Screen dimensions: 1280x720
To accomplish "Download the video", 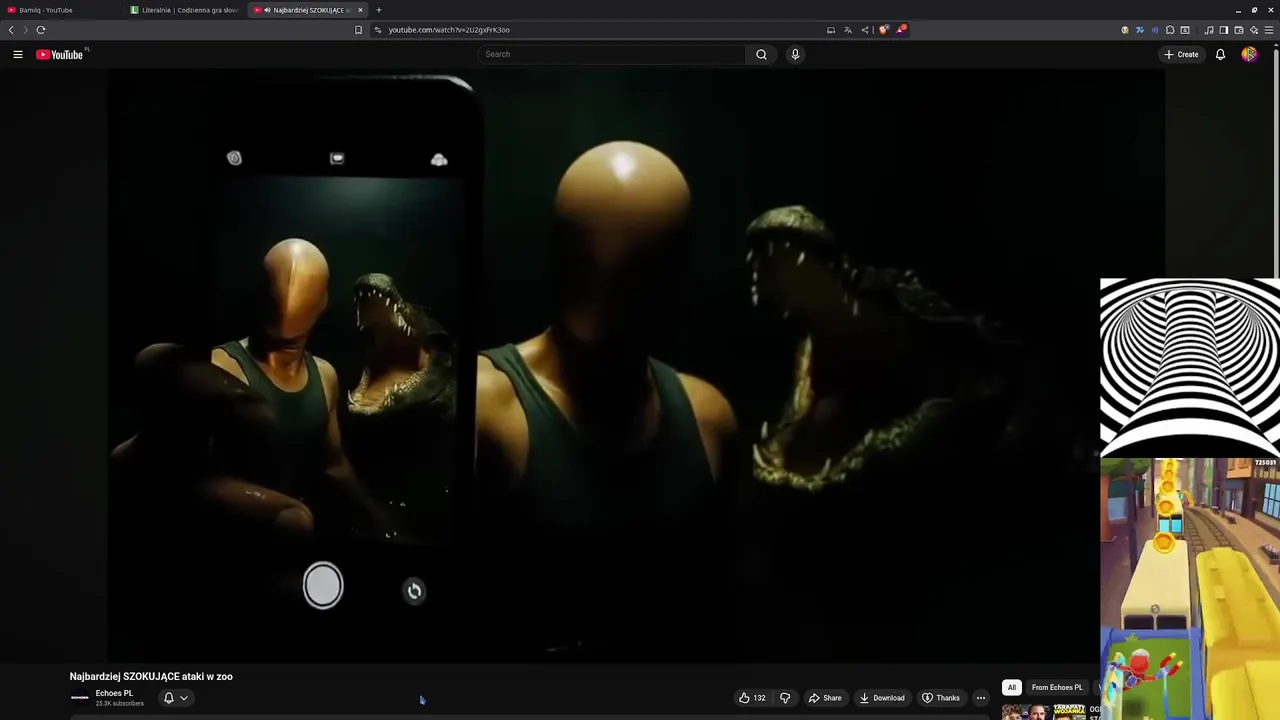I will (x=882, y=698).
